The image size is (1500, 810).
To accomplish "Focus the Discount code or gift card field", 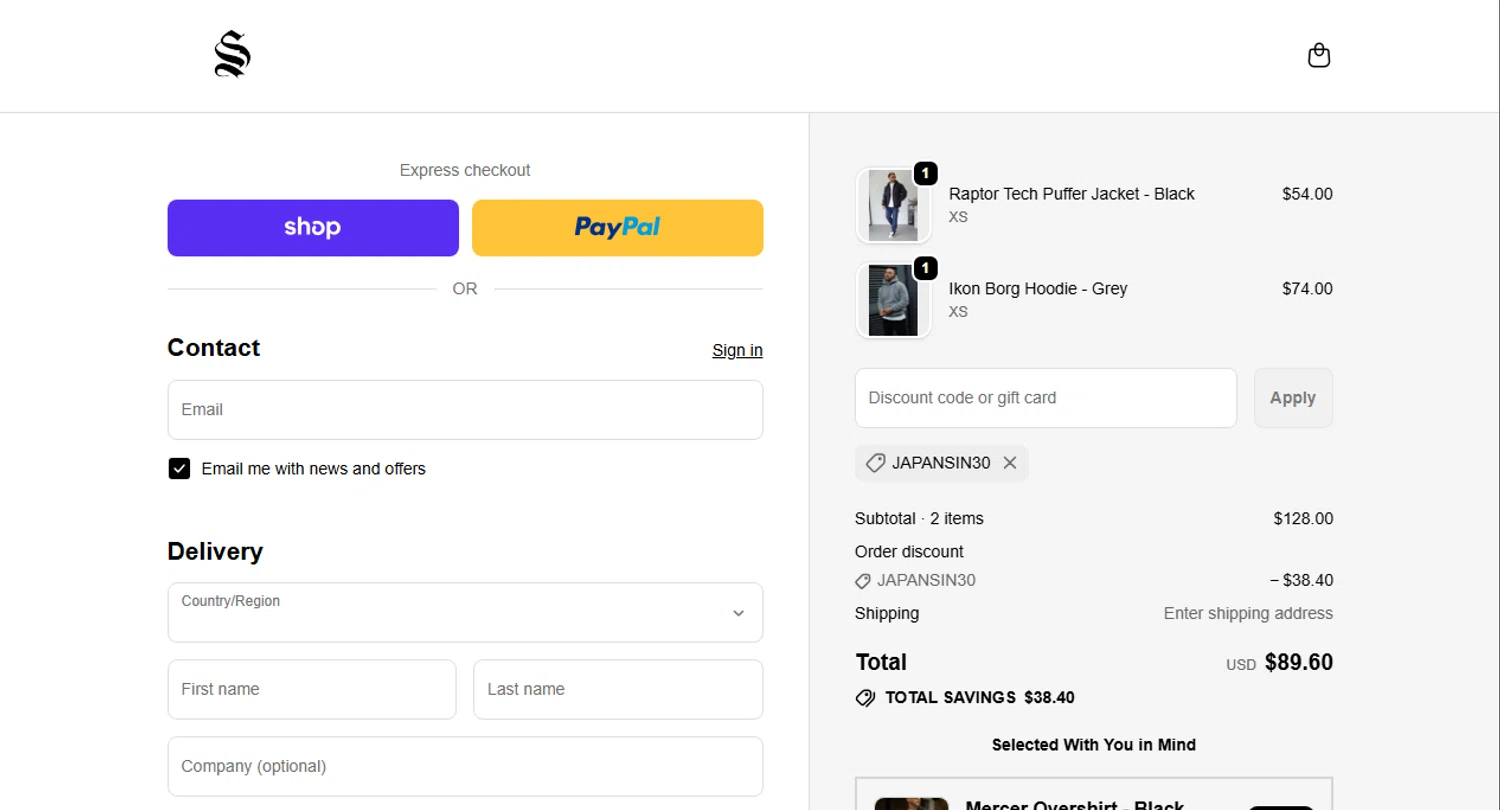I will (1046, 398).
